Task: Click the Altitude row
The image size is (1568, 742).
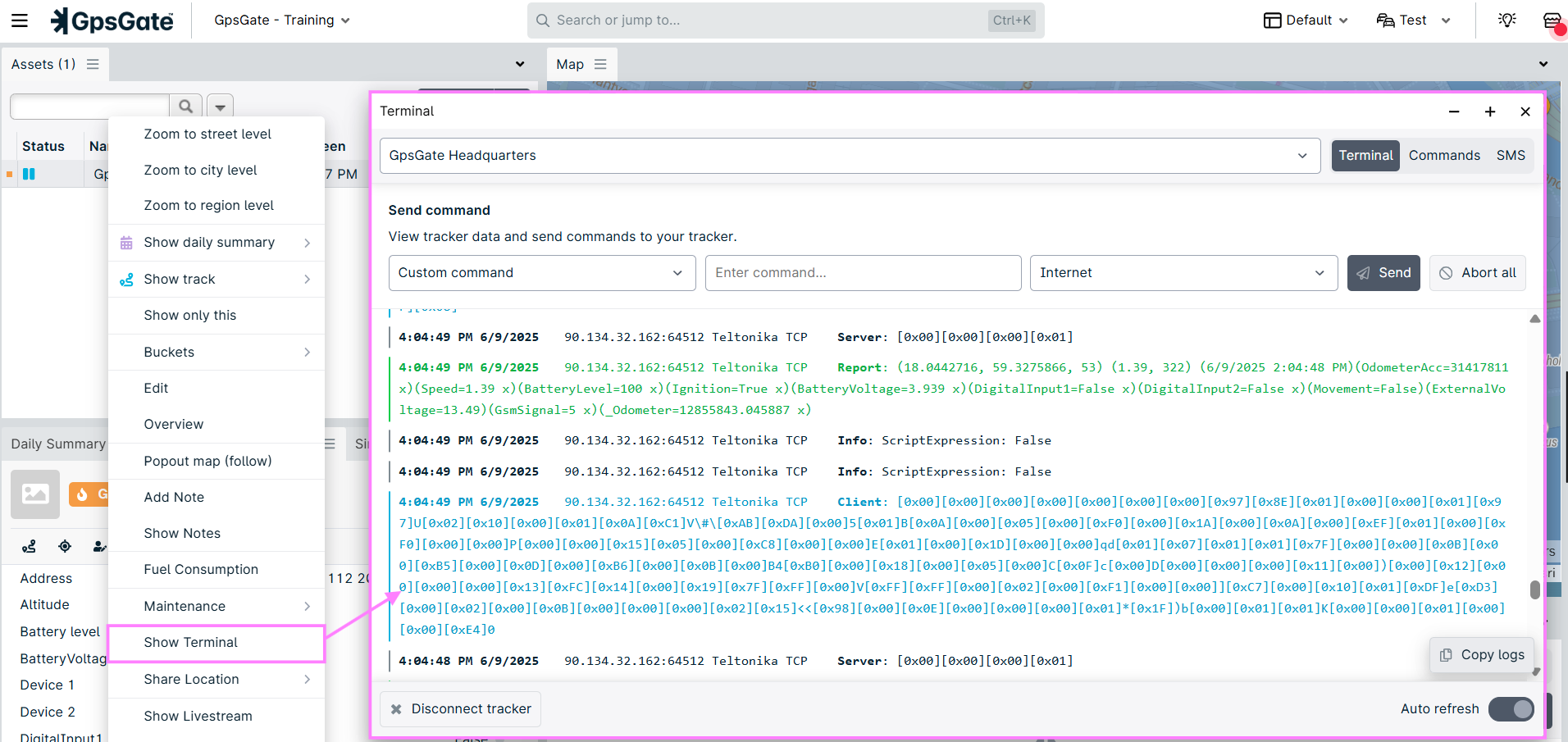Action: 44,604
